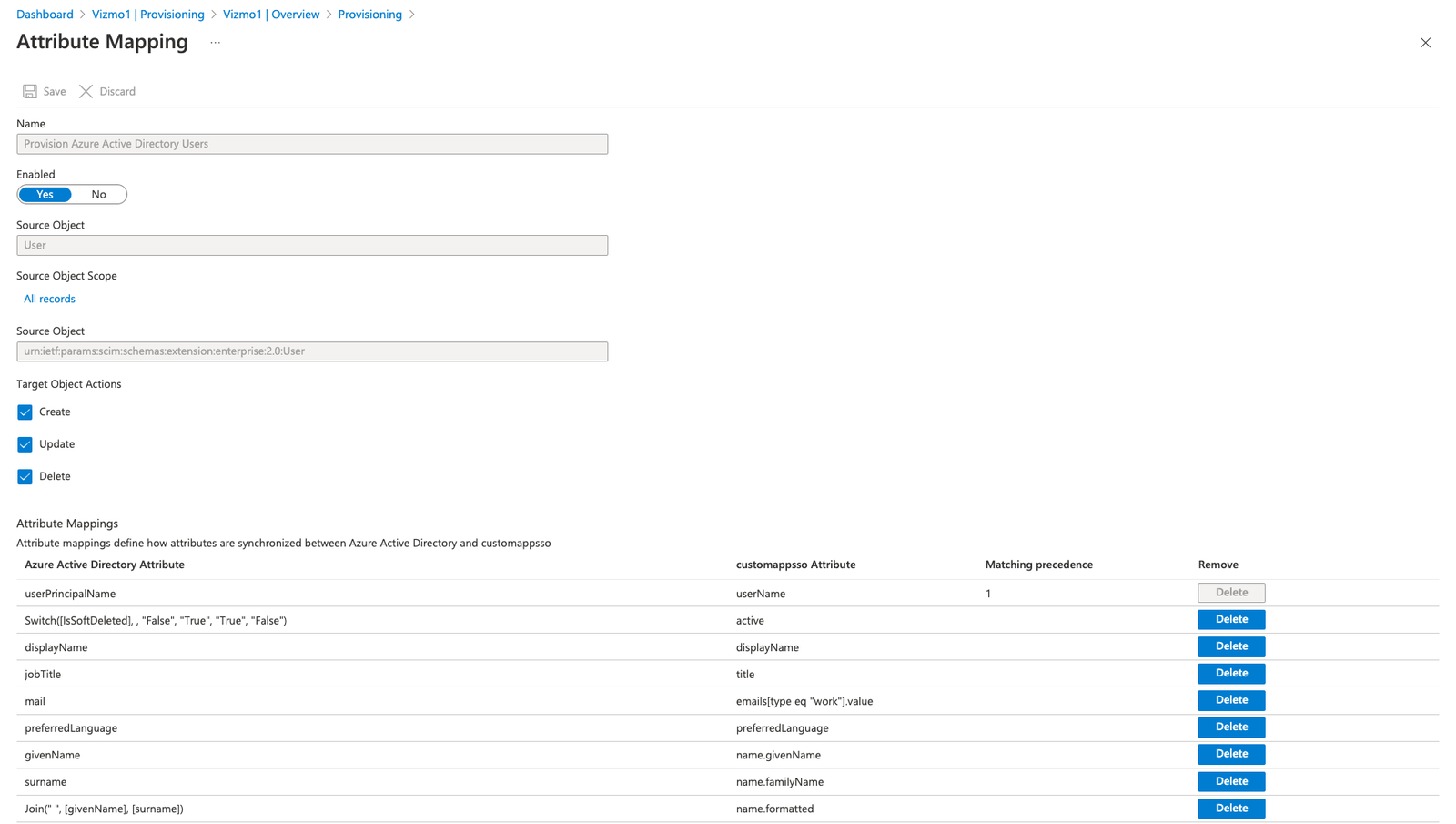Image resolution: width=1456 pixels, height=824 pixels.
Task: Click the field with the urn:ietf:params:scim schema
Action: 312,351
